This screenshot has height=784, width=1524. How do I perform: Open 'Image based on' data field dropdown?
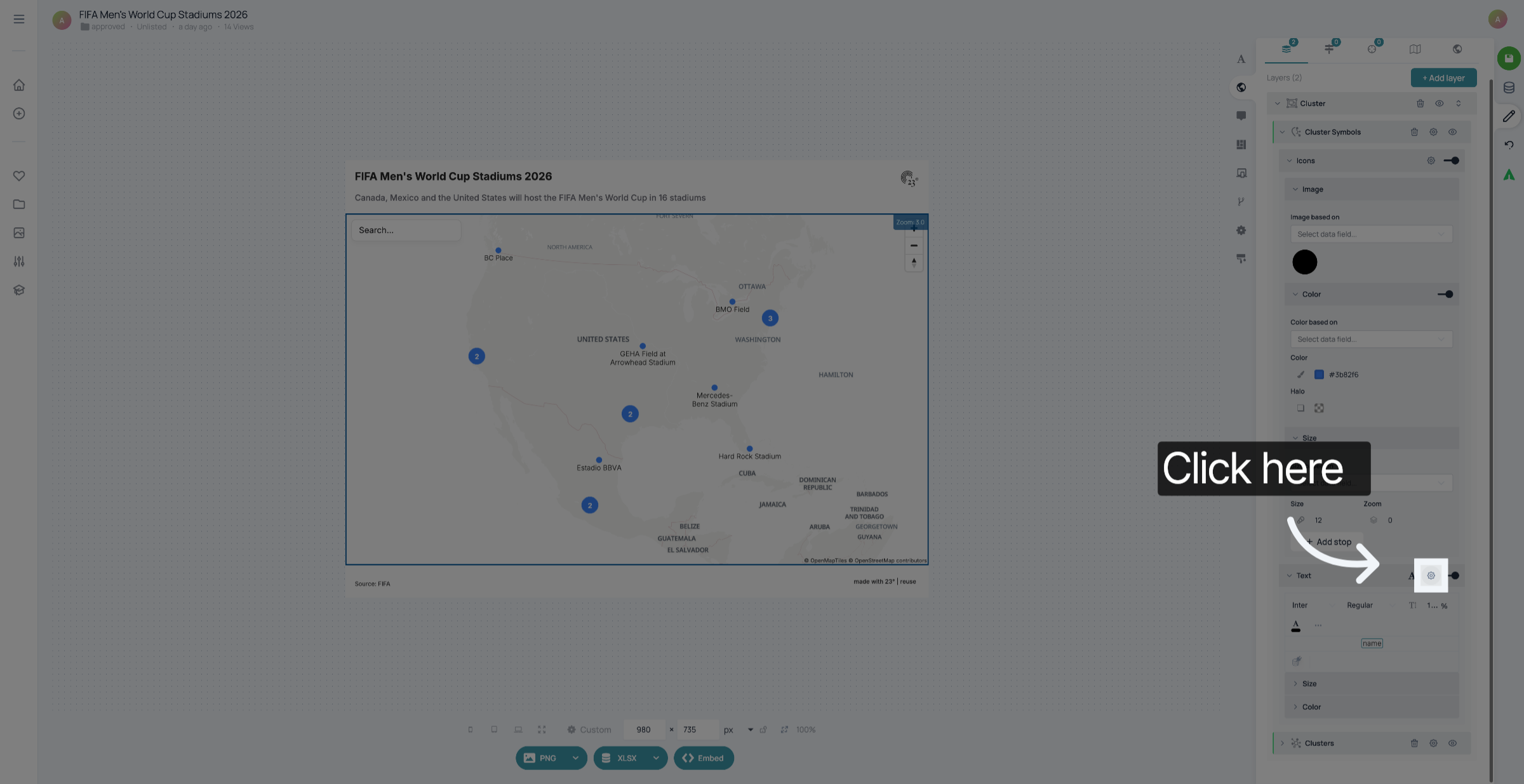tap(1372, 234)
